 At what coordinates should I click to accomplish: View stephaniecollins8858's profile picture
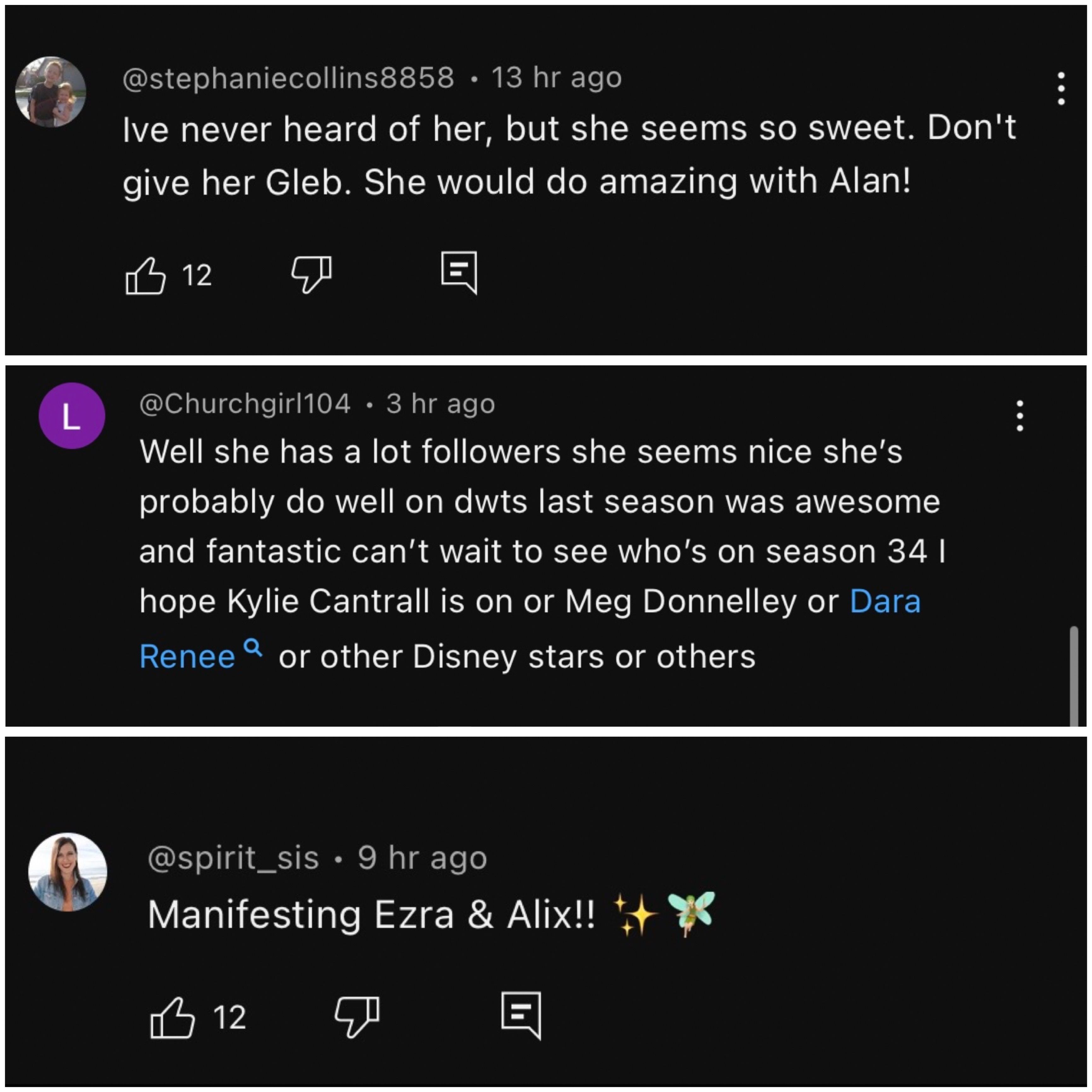tap(50, 91)
